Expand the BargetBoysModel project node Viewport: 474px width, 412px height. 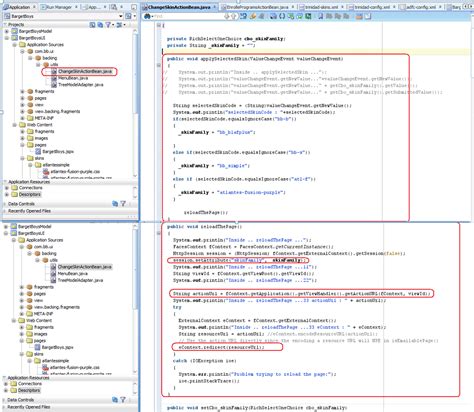[x=7, y=31]
